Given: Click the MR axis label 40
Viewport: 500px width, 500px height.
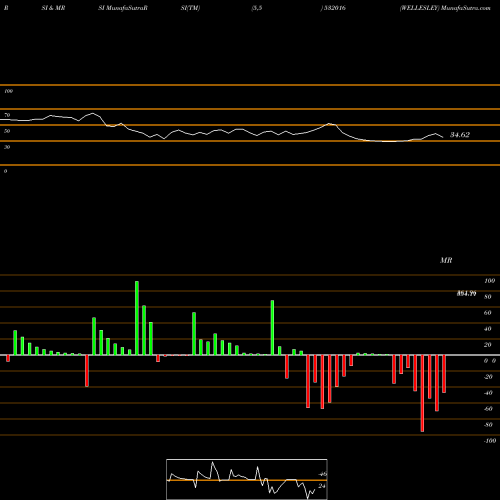Looking at the screenshot, I should (x=488, y=329).
